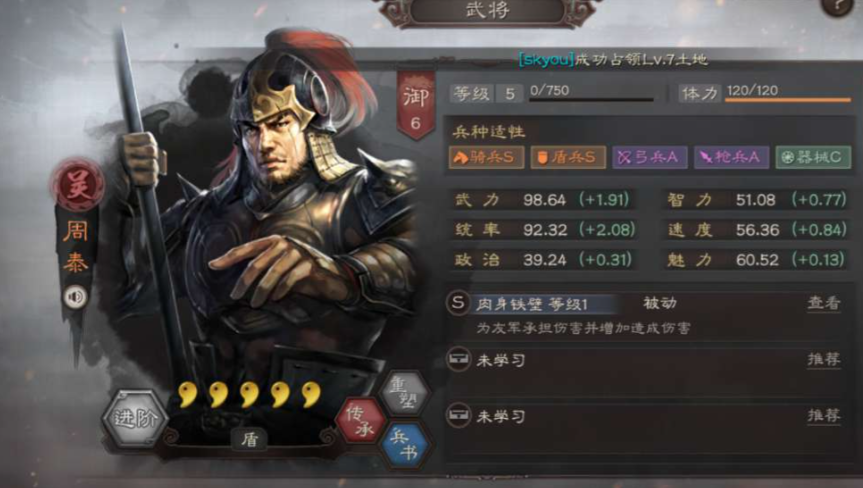Tap the grey 重塑 hexagon
Screen dimensions: 863x488
(405, 392)
